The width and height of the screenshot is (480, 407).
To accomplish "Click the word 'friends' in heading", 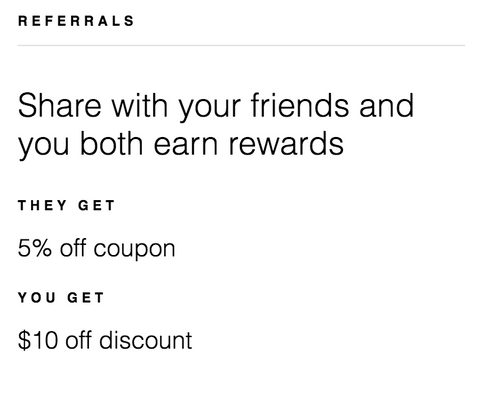I will coord(300,106).
